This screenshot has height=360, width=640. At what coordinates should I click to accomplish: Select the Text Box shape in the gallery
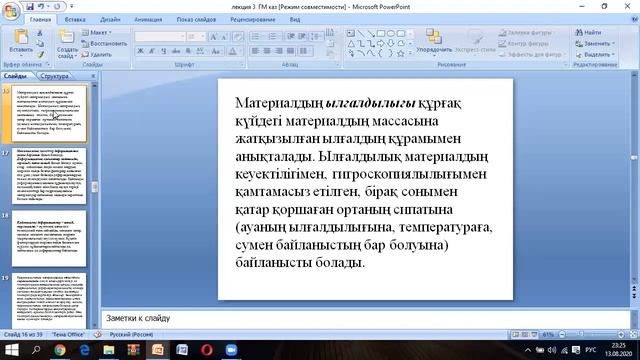[351, 33]
